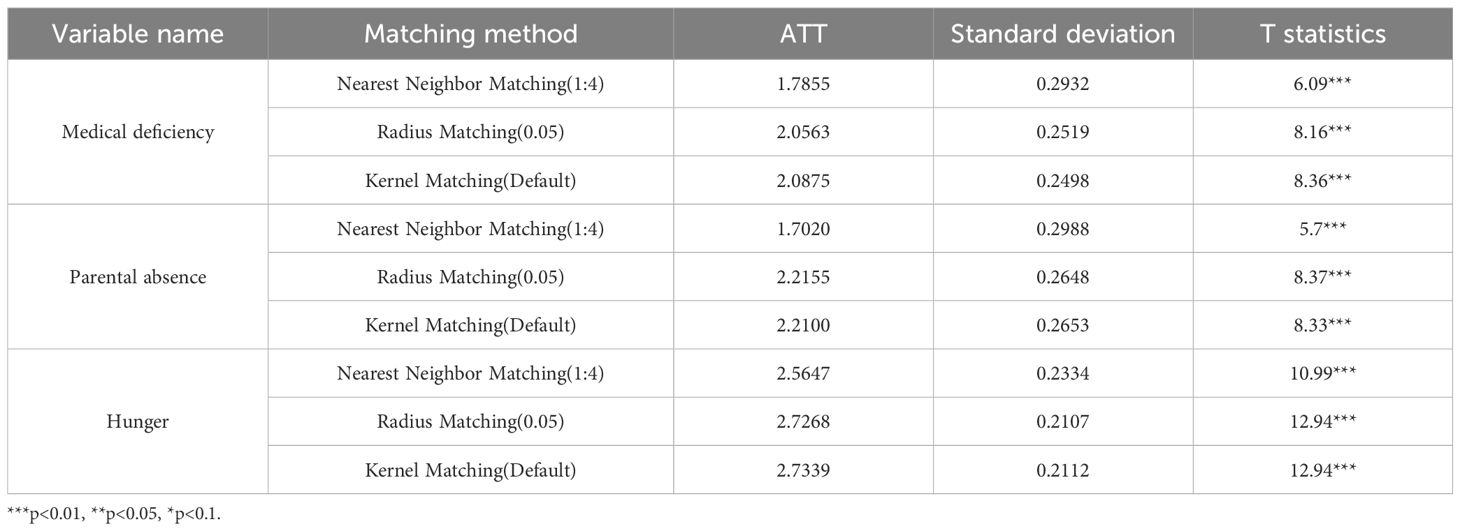Select the ATT column header
Screen dimensions: 1460x531
(x=802, y=34)
